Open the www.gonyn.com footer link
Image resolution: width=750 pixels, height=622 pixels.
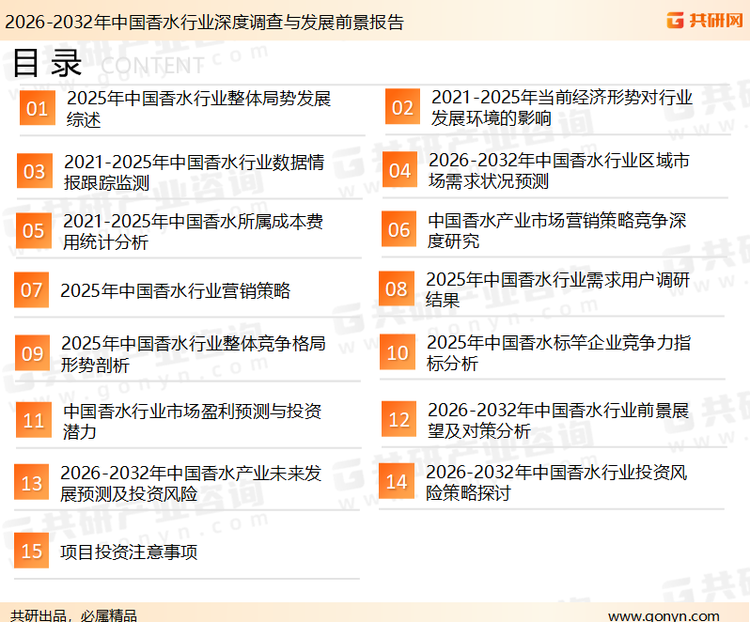[664, 616]
